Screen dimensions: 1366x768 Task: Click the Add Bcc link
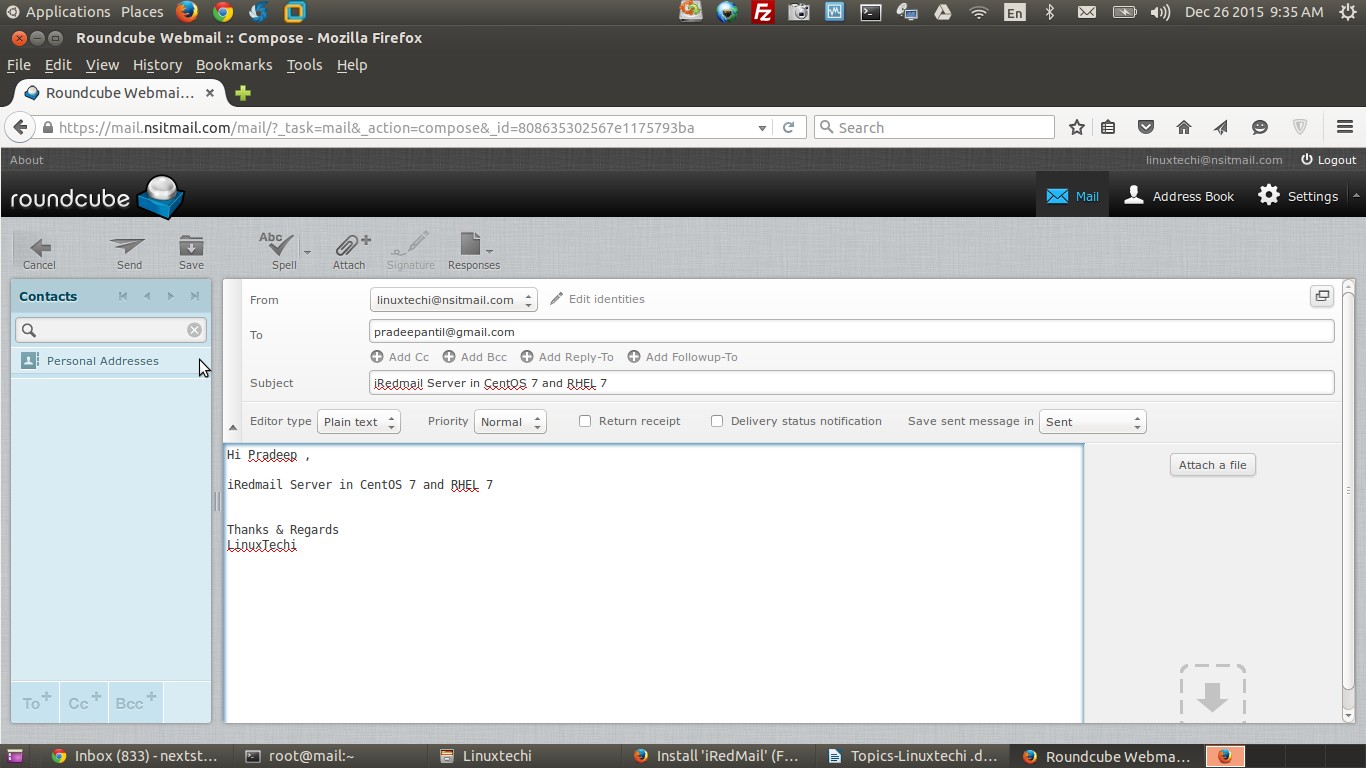pos(474,356)
